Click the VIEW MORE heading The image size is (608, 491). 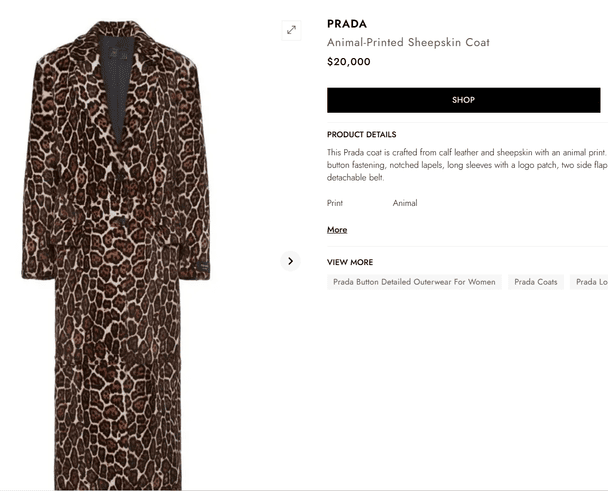(x=350, y=262)
